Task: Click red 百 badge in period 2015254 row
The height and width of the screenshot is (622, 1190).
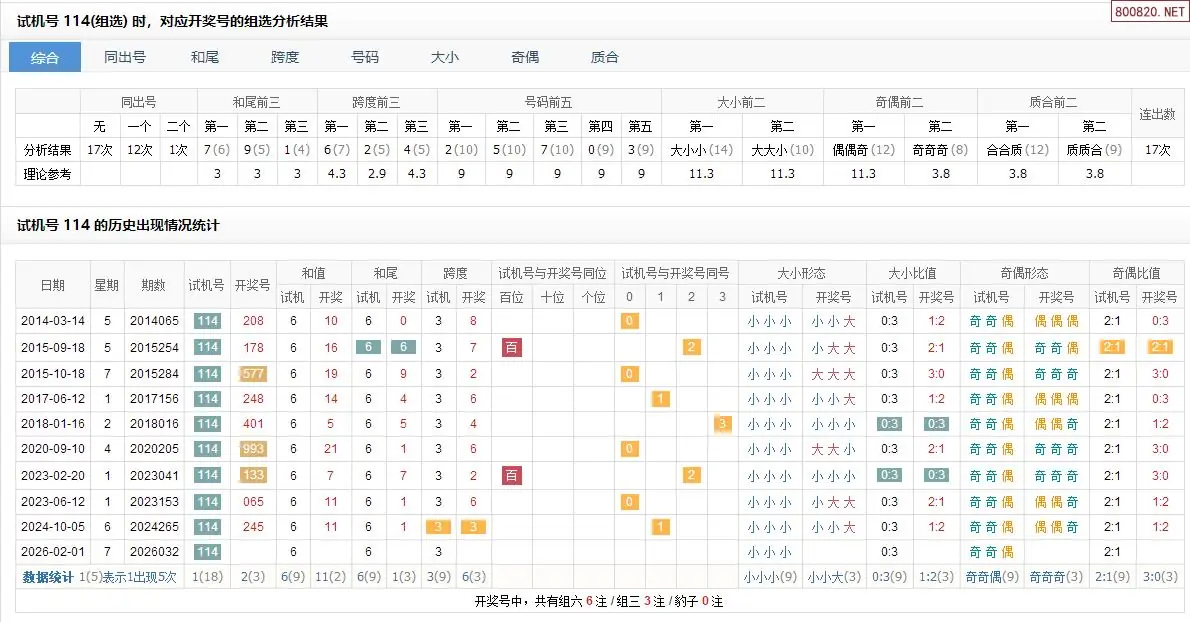Action: click(512, 347)
